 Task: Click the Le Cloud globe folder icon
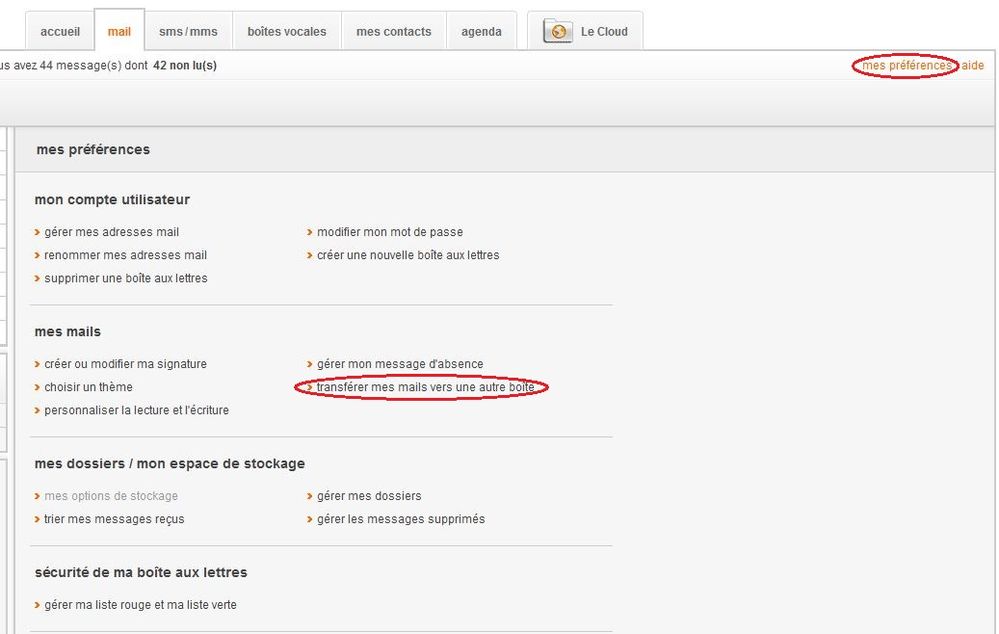[557, 31]
